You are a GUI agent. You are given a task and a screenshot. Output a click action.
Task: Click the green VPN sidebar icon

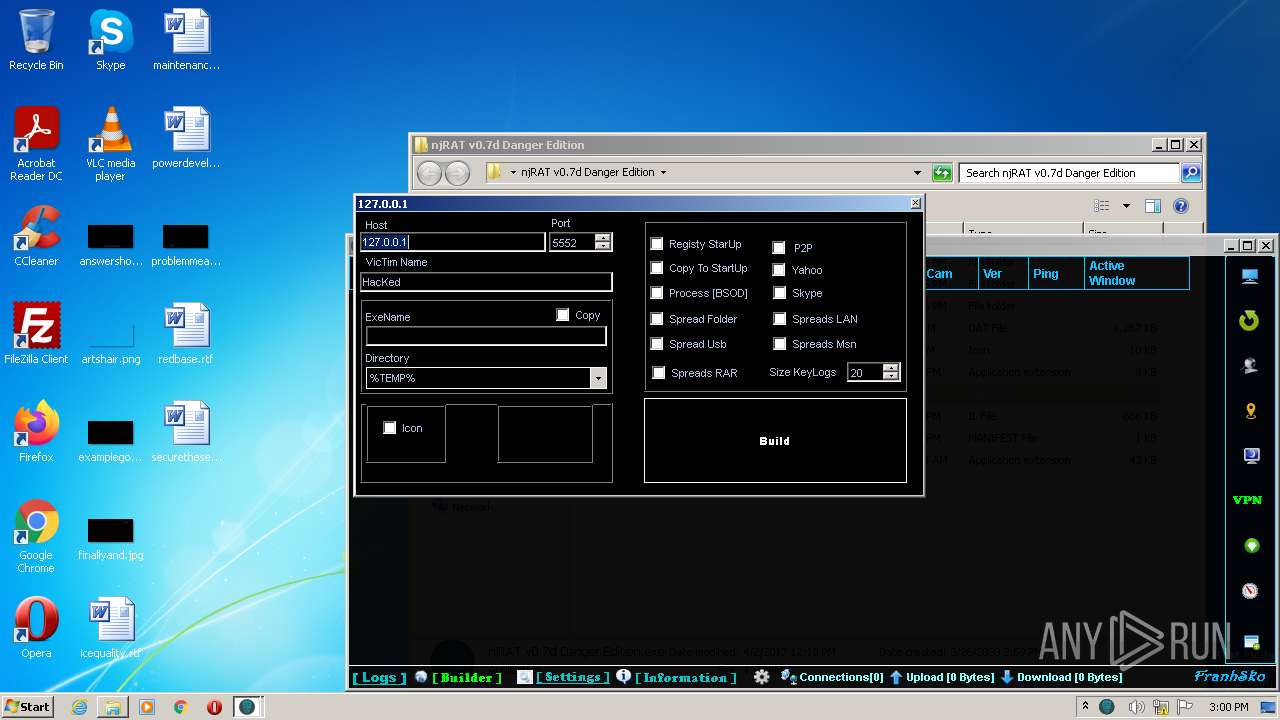coord(1247,500)
